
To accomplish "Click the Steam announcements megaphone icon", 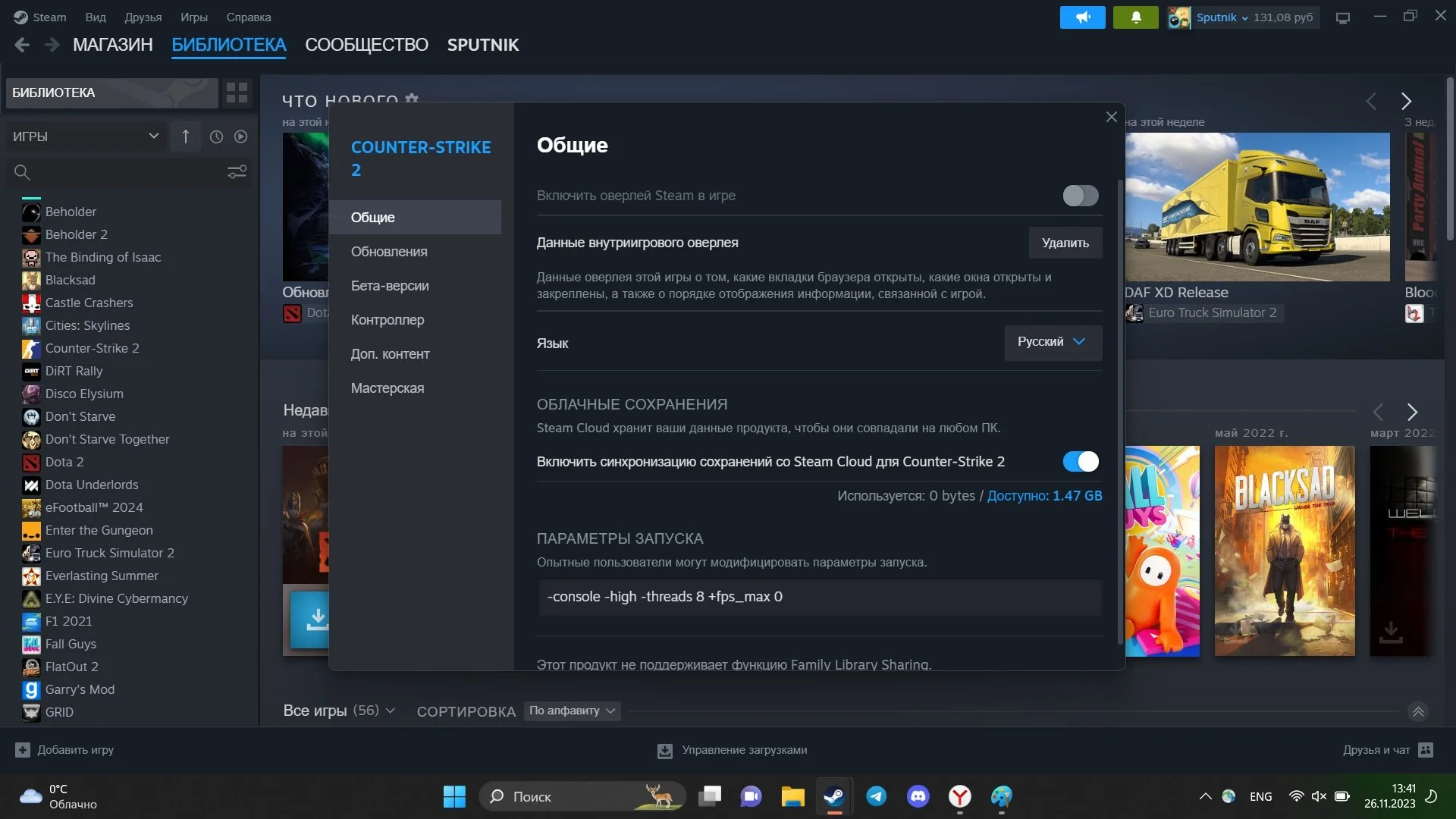I will point(1082,17).
